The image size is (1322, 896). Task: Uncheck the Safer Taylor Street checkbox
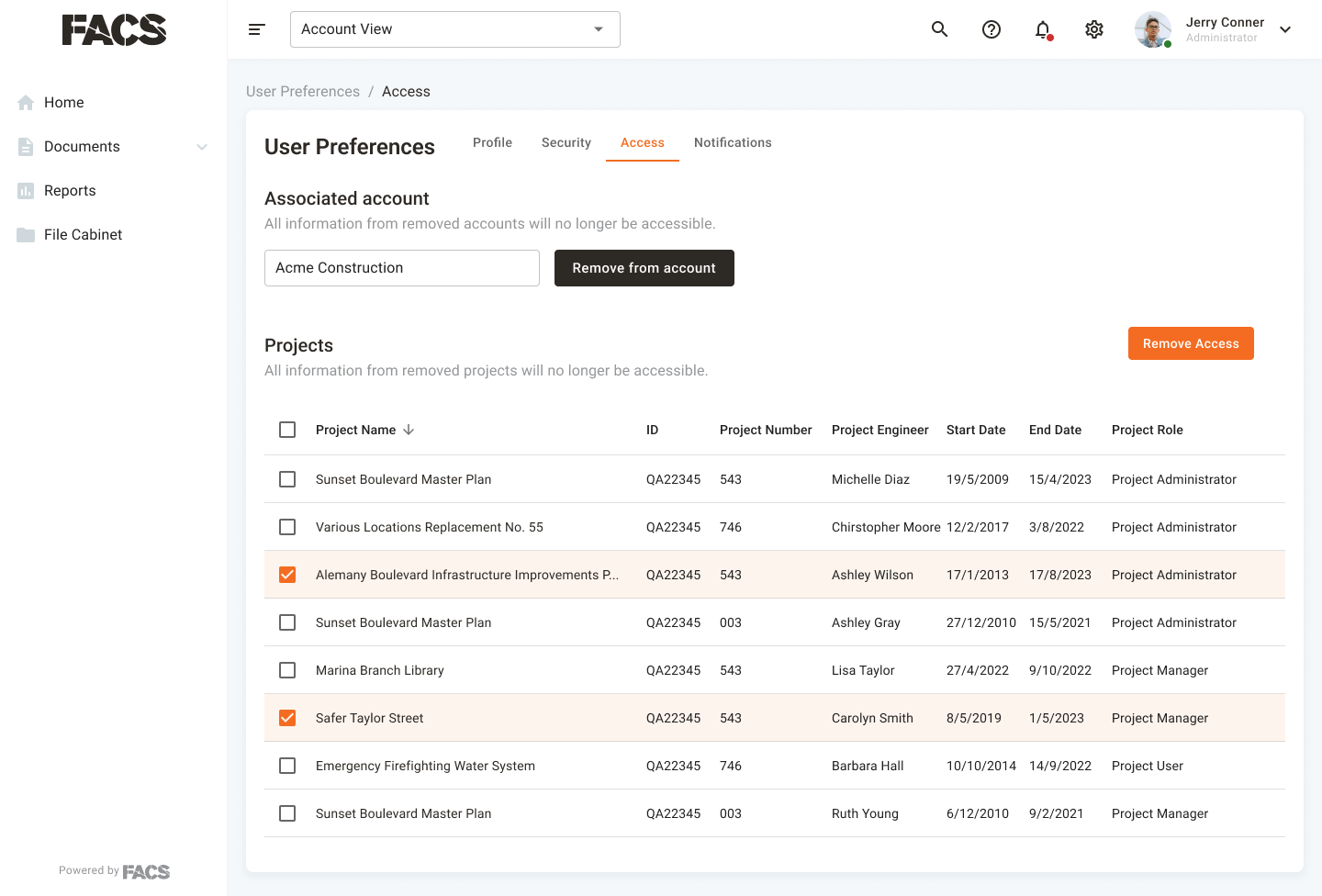click(287, 718)
